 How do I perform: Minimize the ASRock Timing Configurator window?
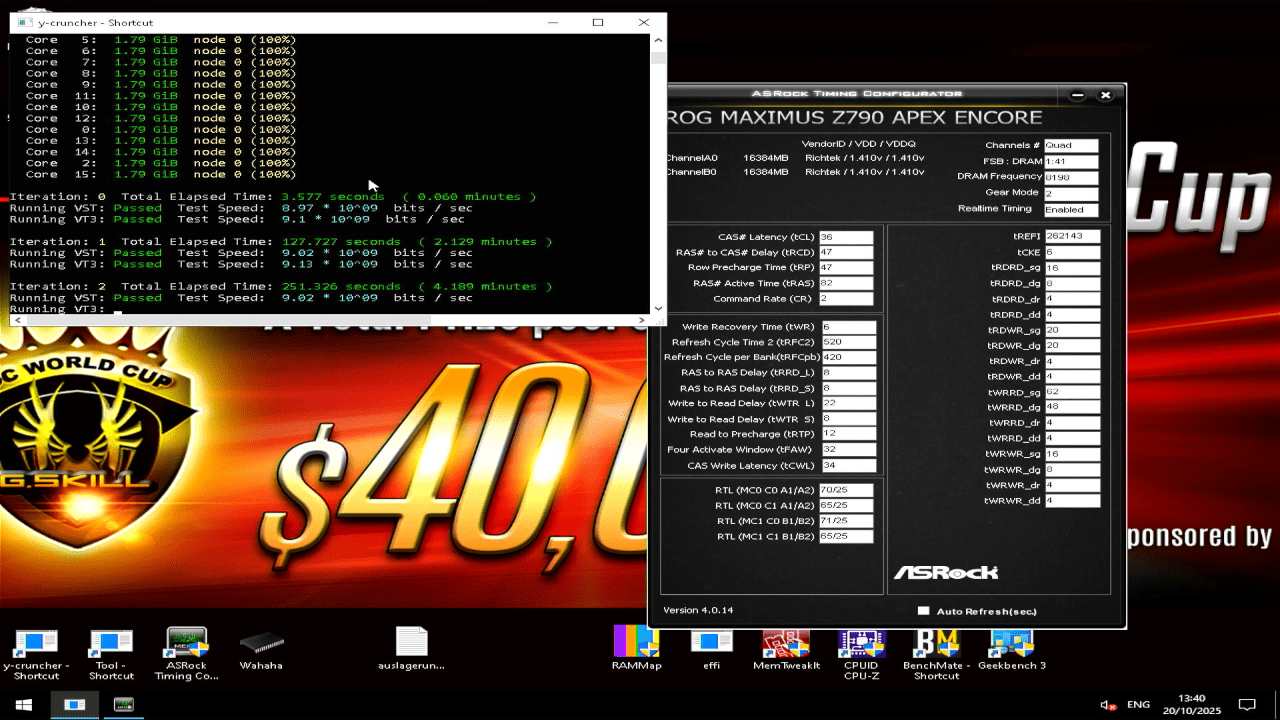tap(1077, 95)
